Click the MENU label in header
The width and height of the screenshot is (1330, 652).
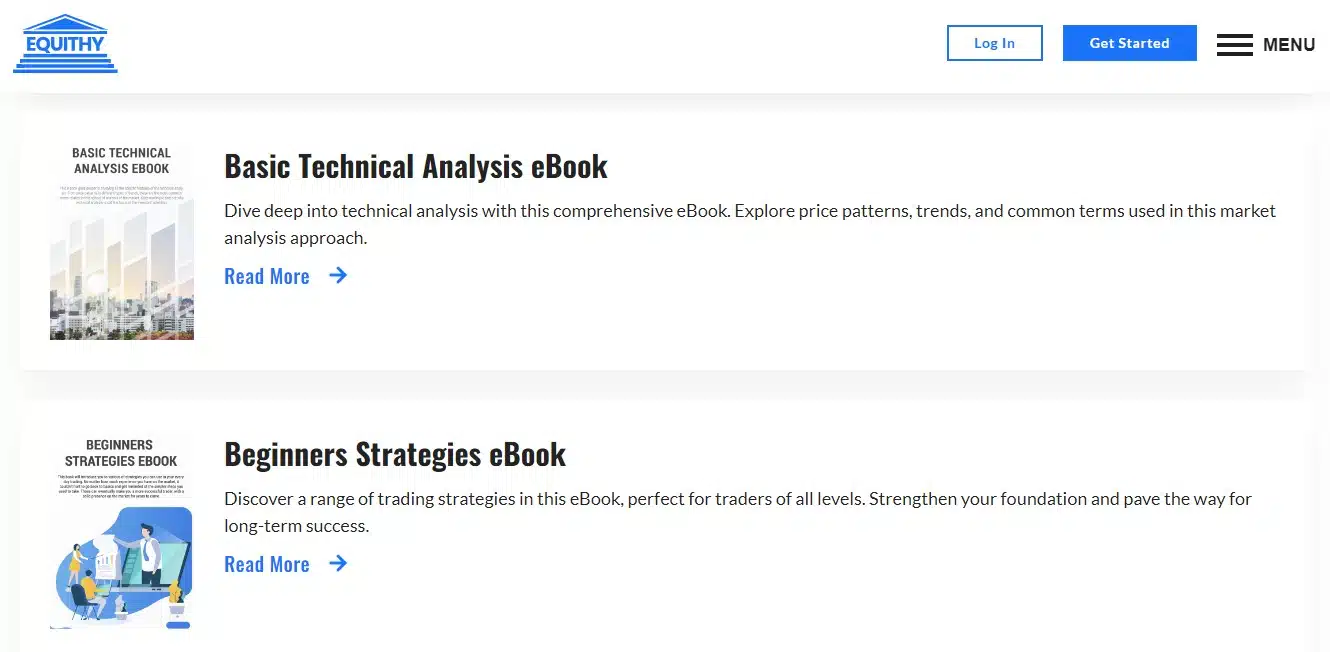click(1289, 44)
